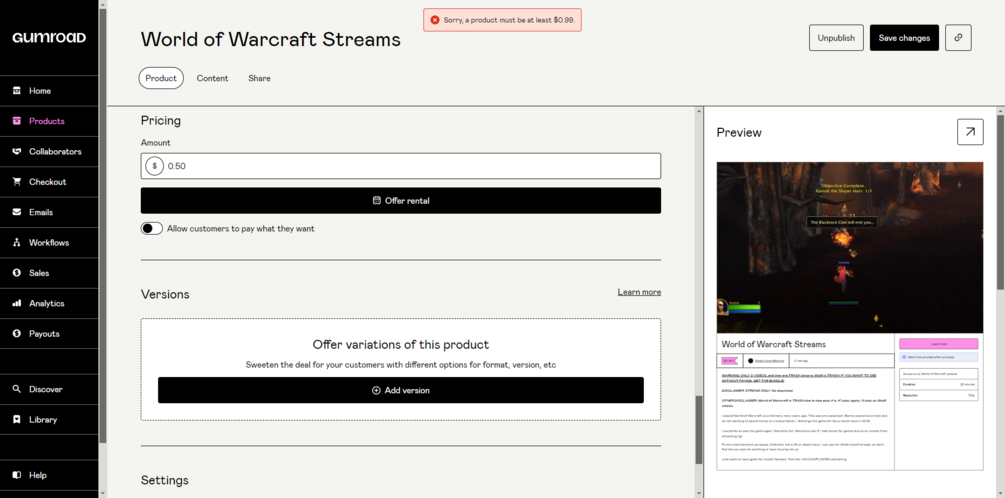Viewport: 1005px width, 498px height.
Task: Click the Versions section heading
Action: point(165,294)
